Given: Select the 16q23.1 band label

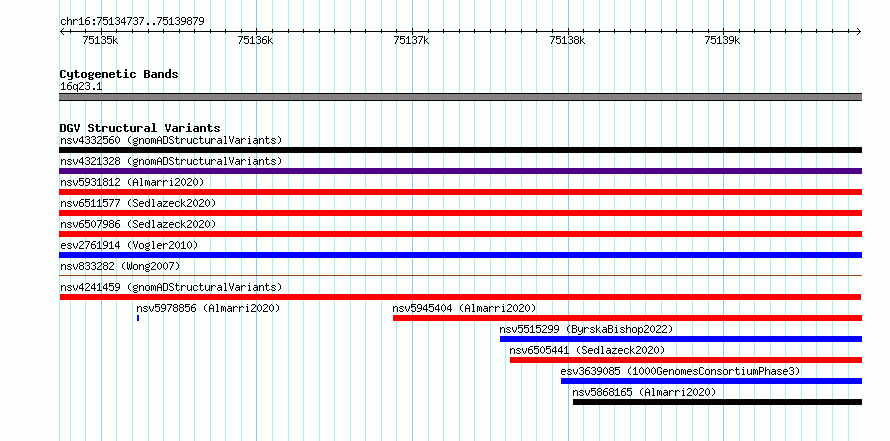Looking at the screenshot, I should pos(81,87).
